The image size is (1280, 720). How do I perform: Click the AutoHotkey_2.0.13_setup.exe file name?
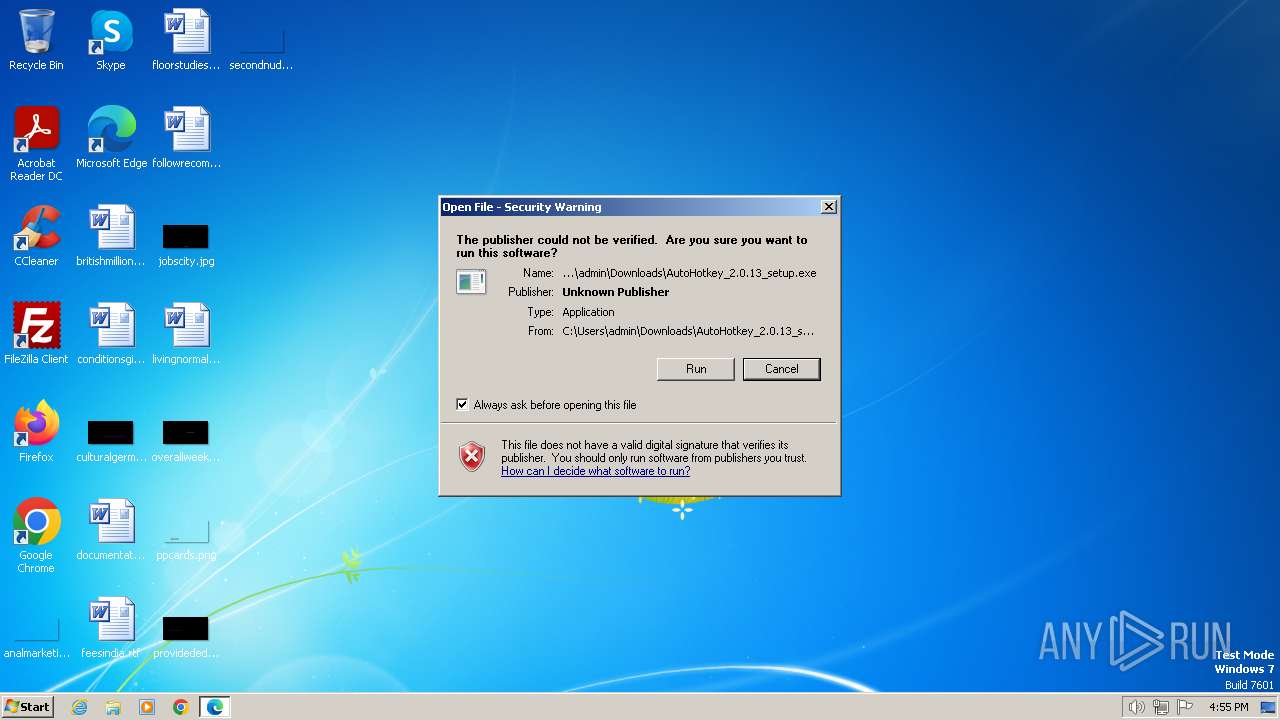click(689, 273)
